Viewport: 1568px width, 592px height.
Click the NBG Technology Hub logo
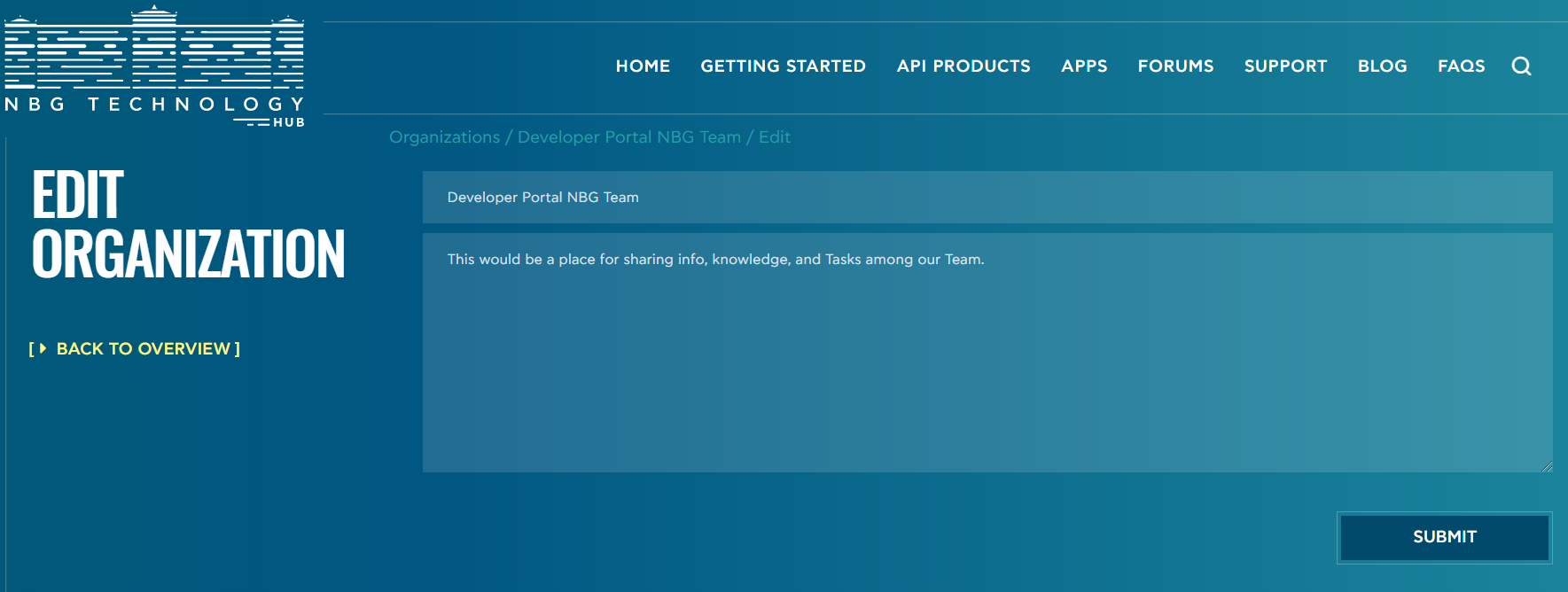[x=154, y=66]
